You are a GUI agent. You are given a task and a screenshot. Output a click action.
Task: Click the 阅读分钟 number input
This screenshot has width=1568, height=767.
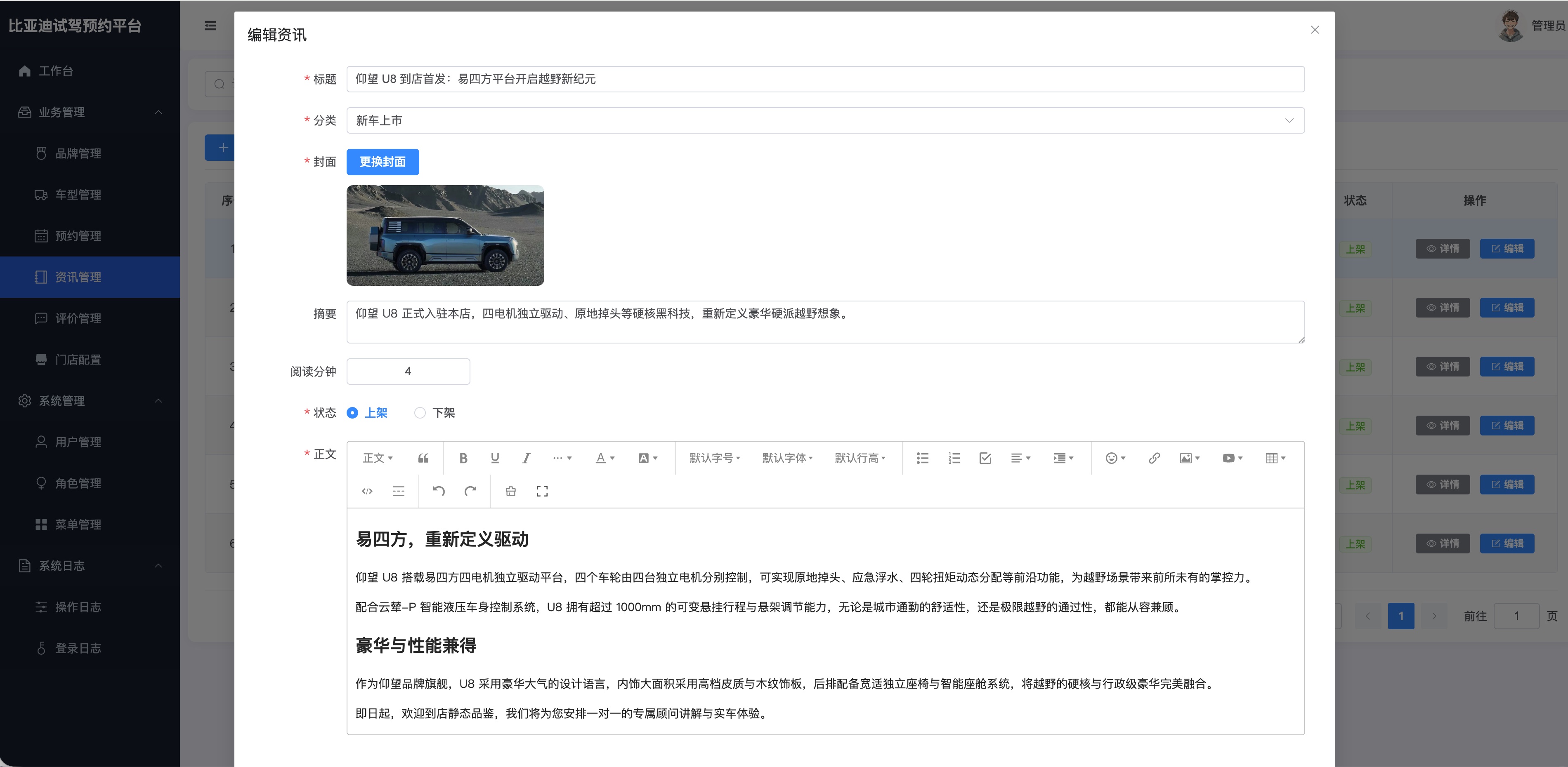pyautogui.click(x=408, y=371)
